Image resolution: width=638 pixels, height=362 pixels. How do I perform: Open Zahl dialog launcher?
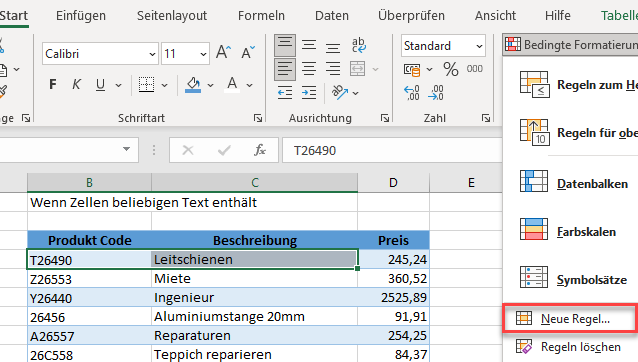coord(486,118)
